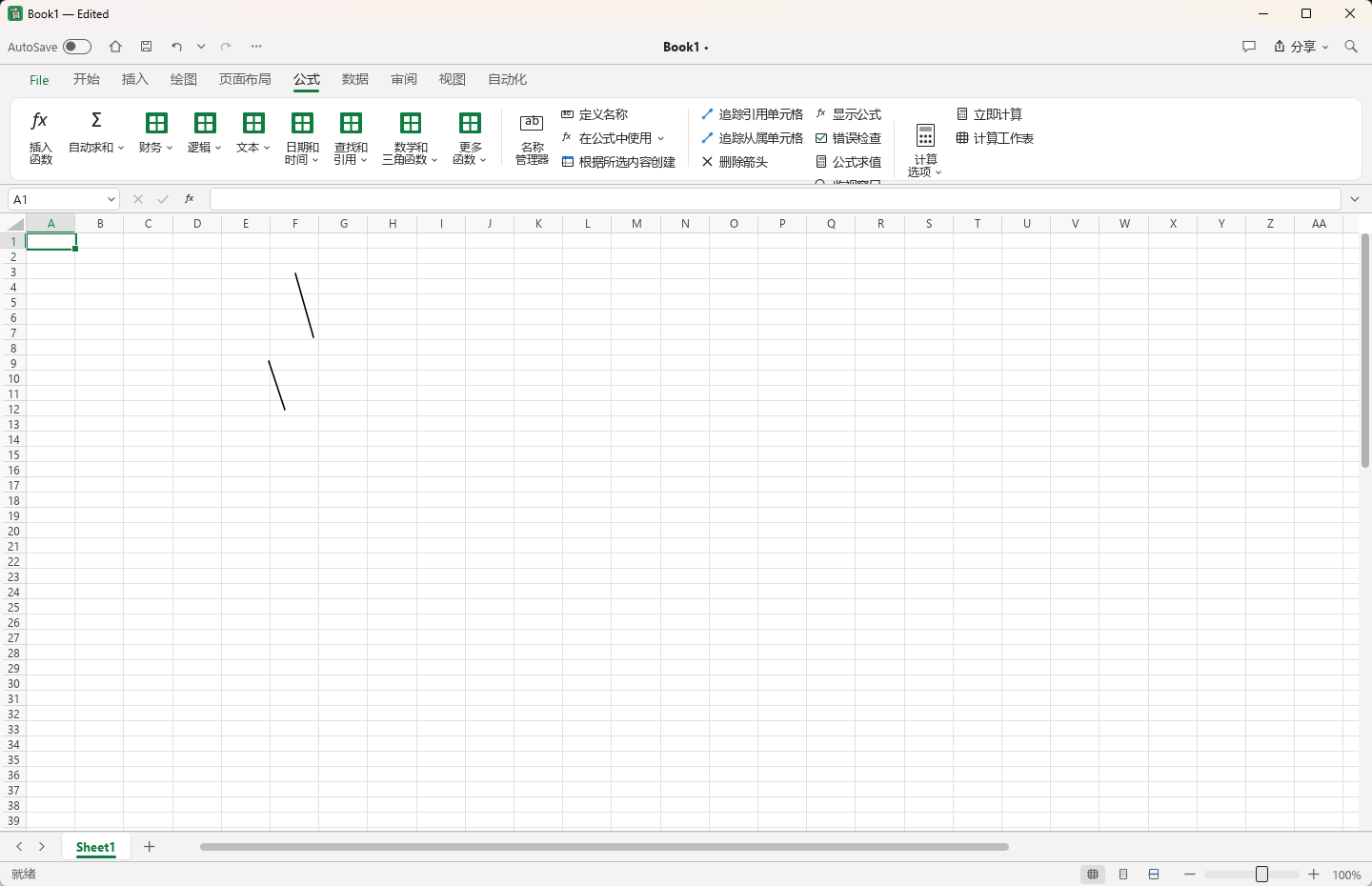Click the fx icon beside formula bar
The image size is (1372, 886).
pyautogui.click(x=190, y=199)
